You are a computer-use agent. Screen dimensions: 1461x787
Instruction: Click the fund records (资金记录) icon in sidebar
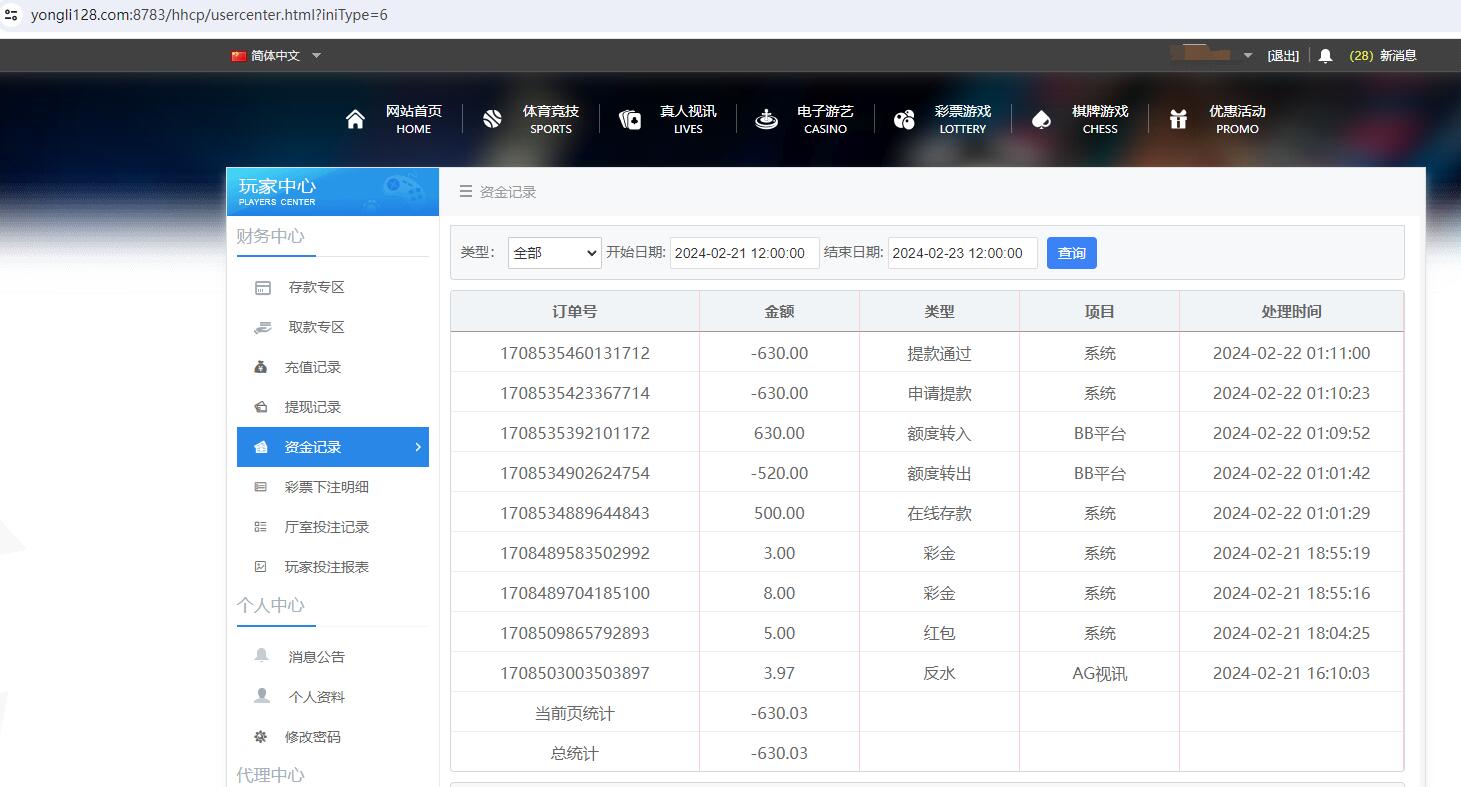point(261,447)
